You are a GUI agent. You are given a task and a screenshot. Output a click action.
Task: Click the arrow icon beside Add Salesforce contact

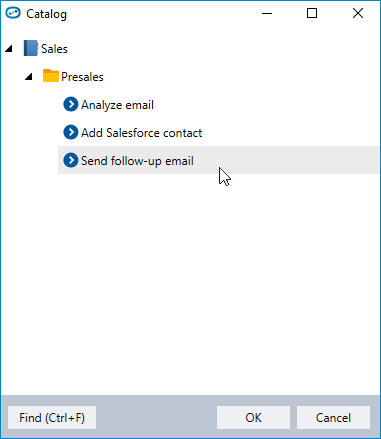(x=71, y=132)
